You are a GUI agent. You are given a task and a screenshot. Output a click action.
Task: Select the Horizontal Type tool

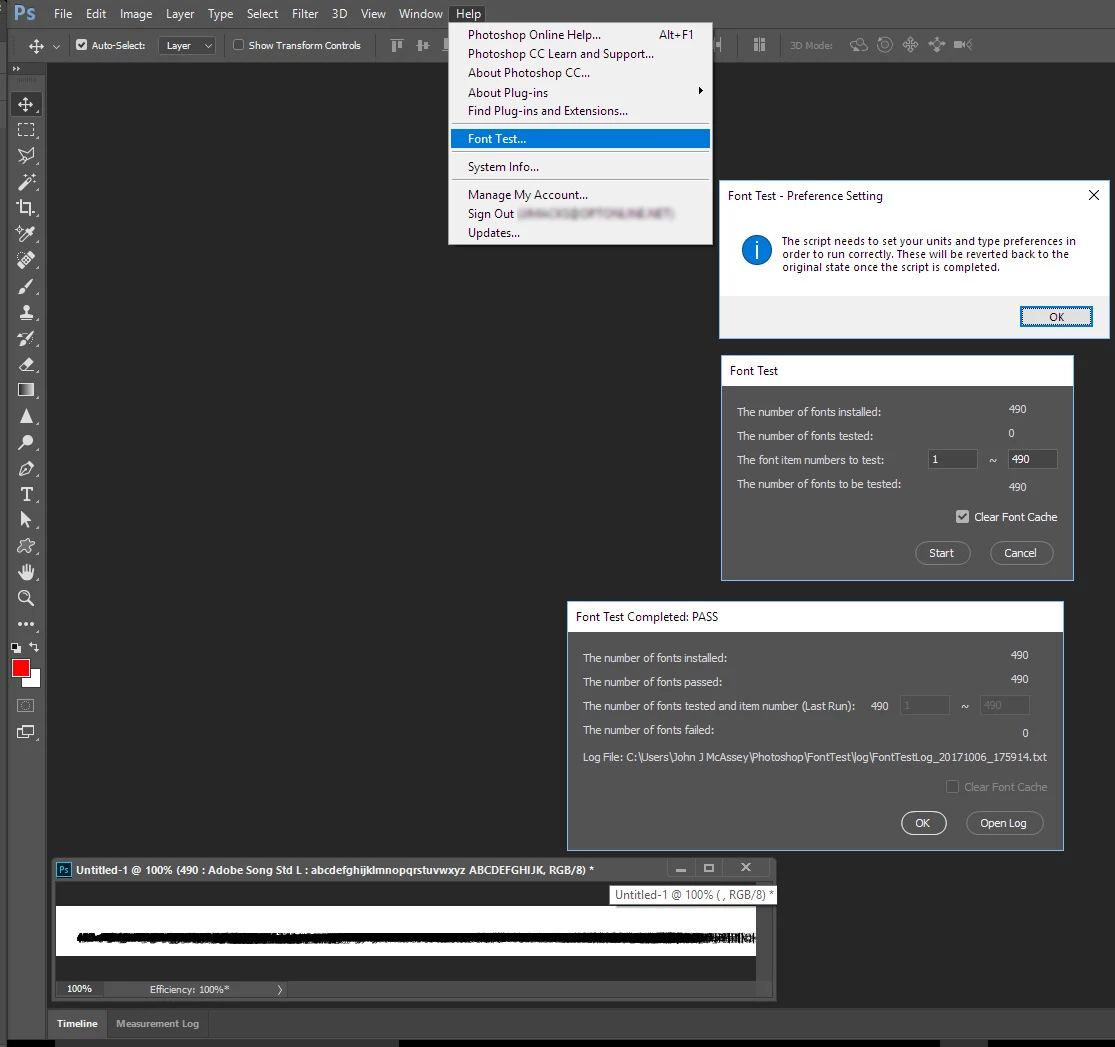point(26,494)
